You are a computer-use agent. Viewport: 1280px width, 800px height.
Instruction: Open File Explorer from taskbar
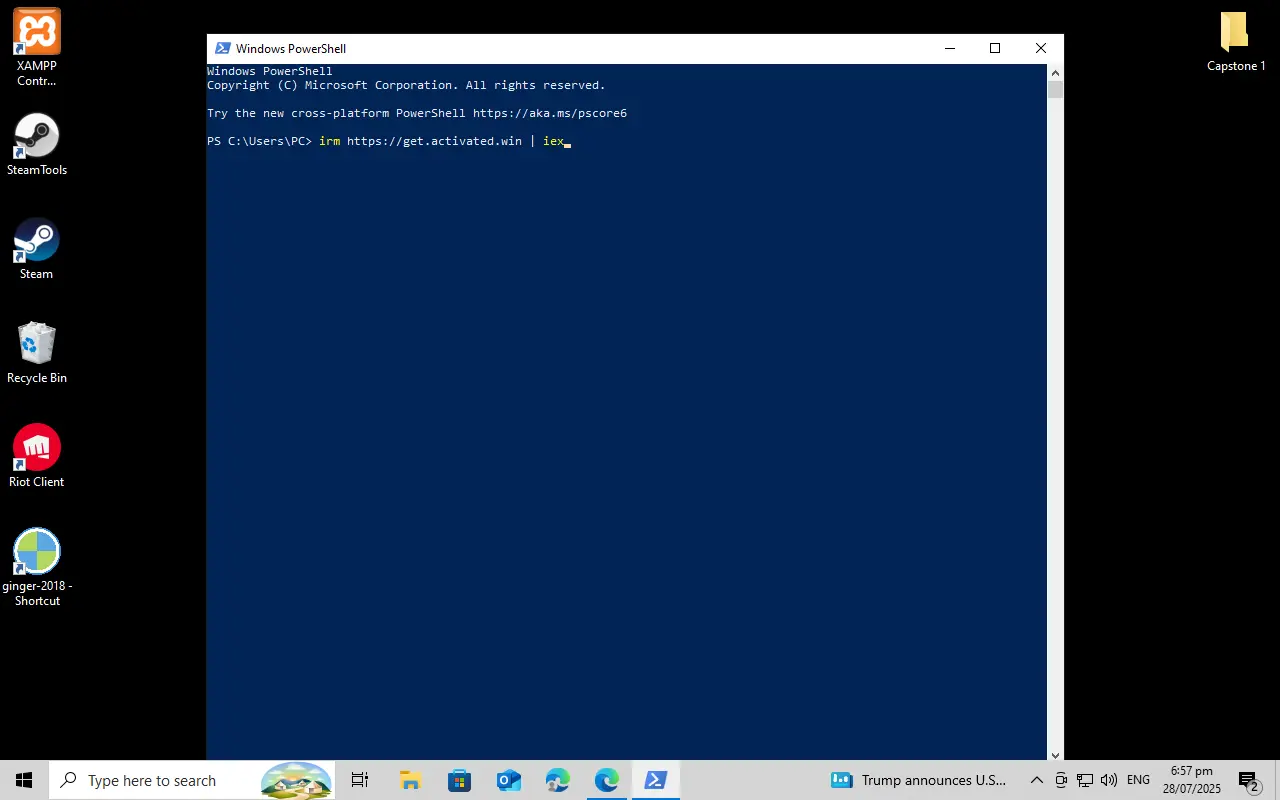[x=410, y=780]
